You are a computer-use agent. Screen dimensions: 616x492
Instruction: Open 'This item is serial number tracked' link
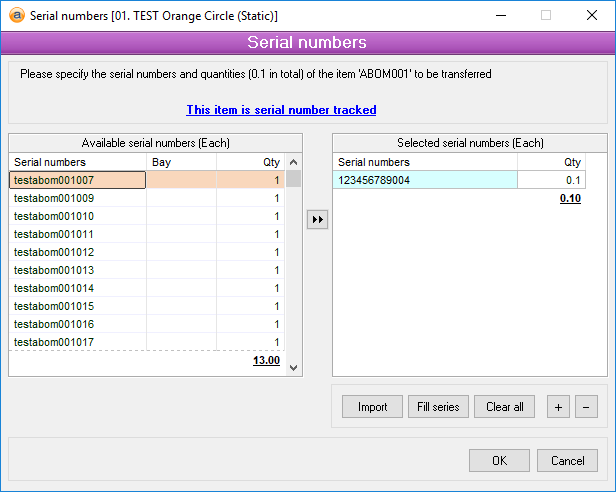[281, 110]
